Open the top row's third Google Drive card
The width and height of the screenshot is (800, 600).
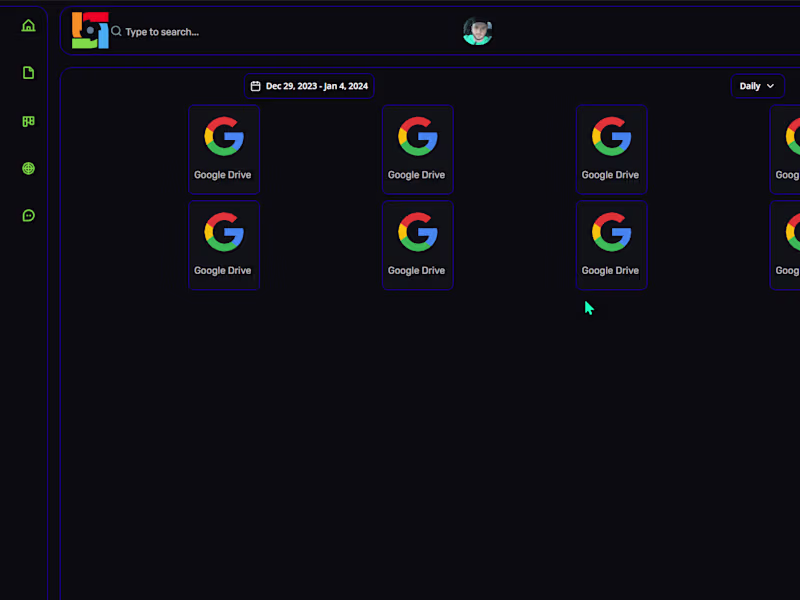click(x=612, y=149)
